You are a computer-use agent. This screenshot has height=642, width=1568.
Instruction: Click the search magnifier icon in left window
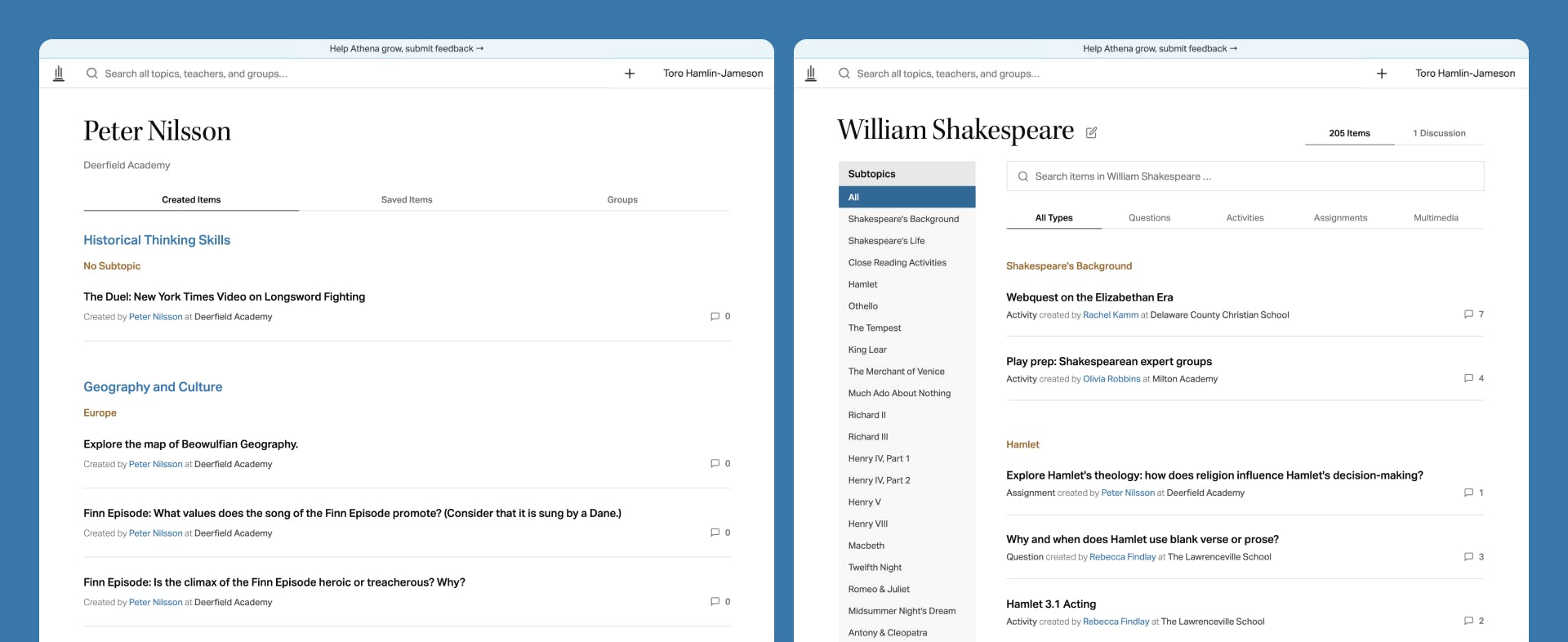[92, 74]
